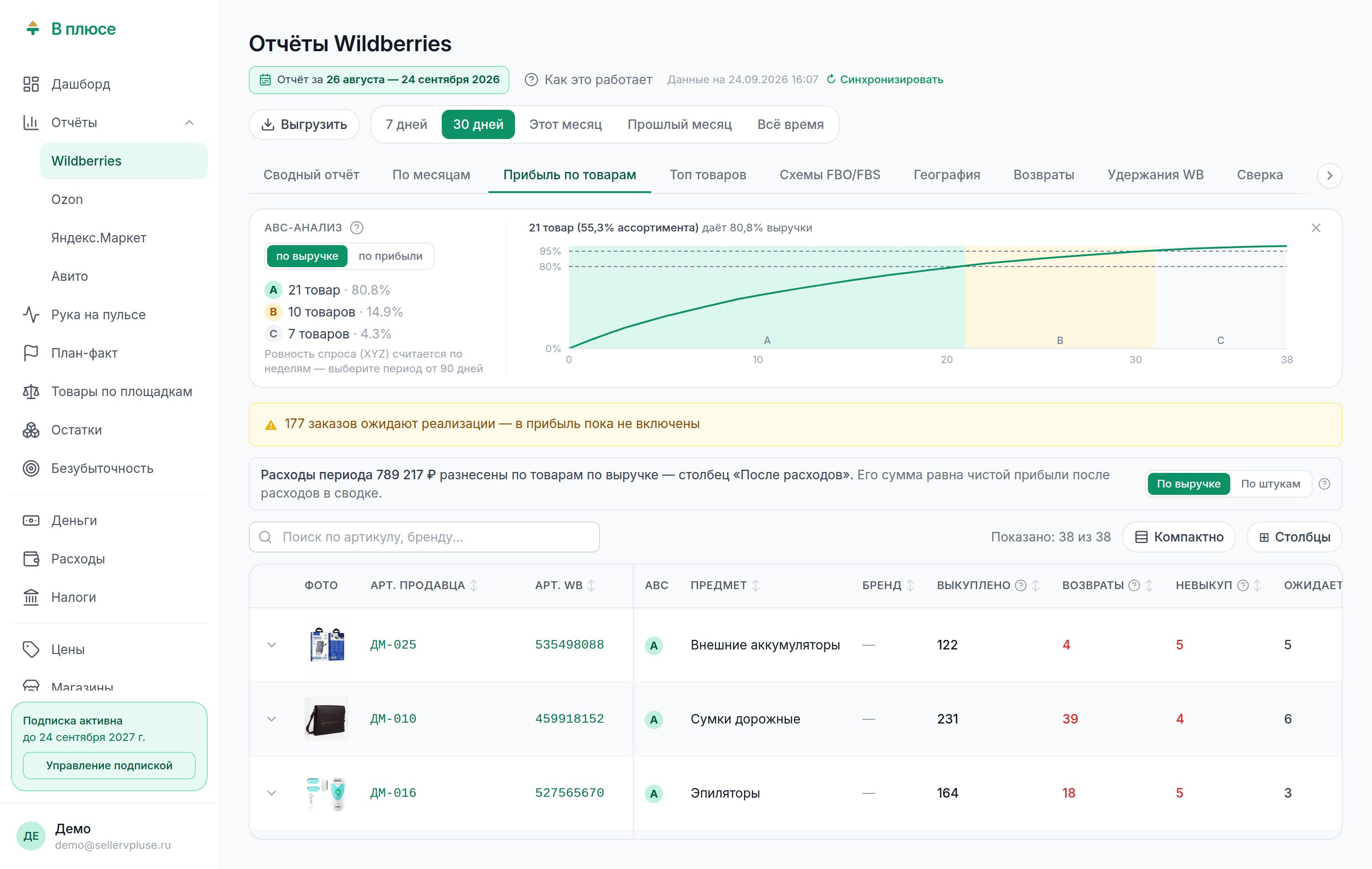Click the wallet icon beside Расходы
The image size is (1372, 869).
pyautogui.click(x=31, y=559)
